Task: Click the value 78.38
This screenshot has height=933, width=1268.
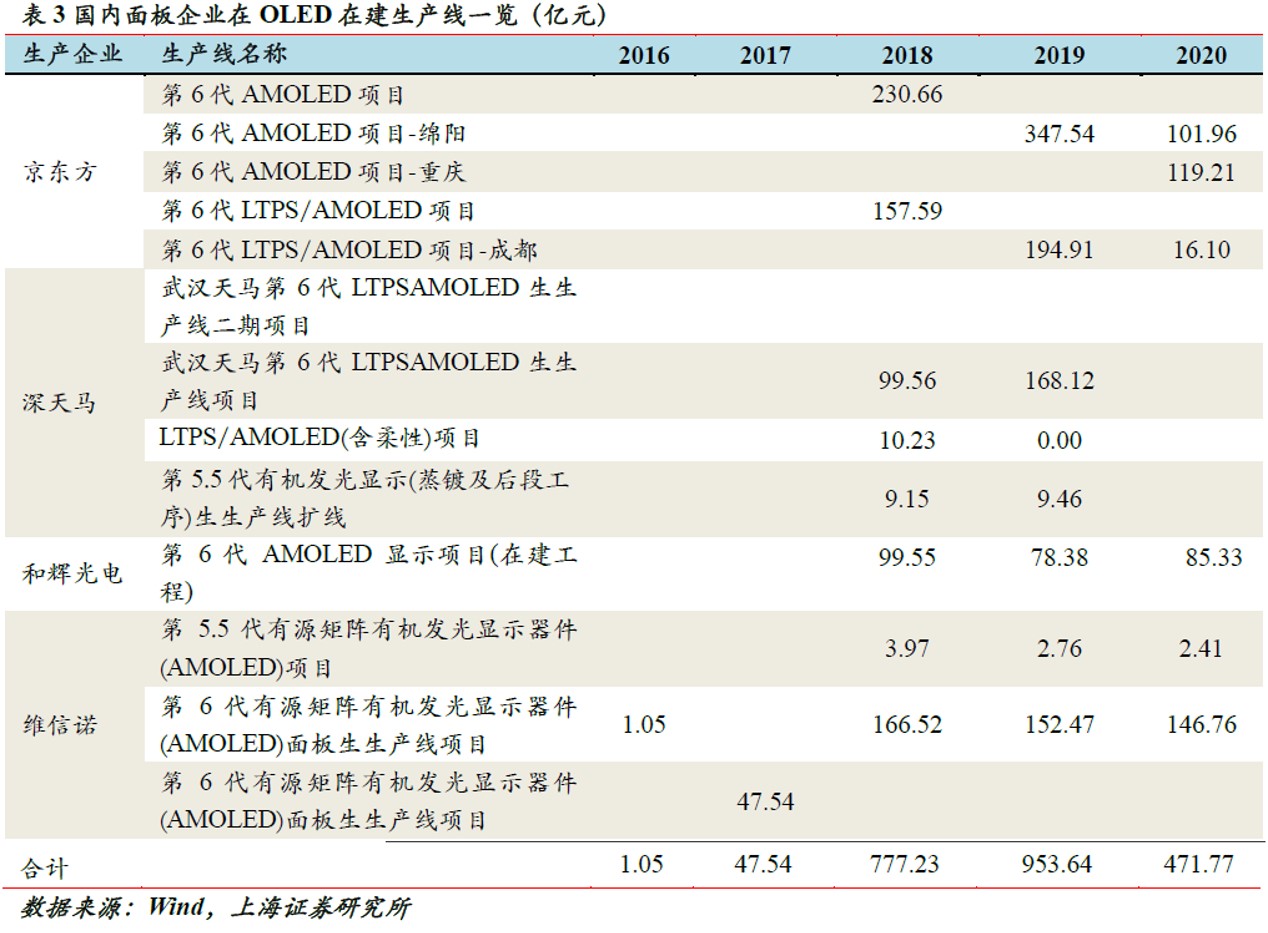Action: [x=1059, y=557]
